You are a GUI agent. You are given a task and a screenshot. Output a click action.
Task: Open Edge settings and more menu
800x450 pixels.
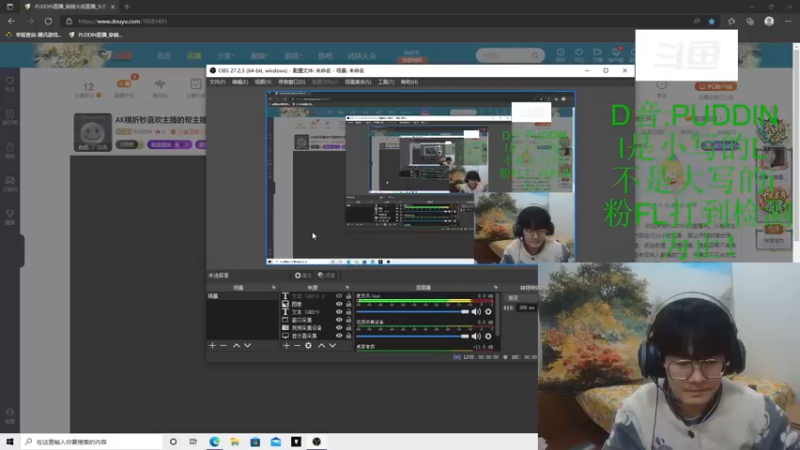(x=788, y=21)
